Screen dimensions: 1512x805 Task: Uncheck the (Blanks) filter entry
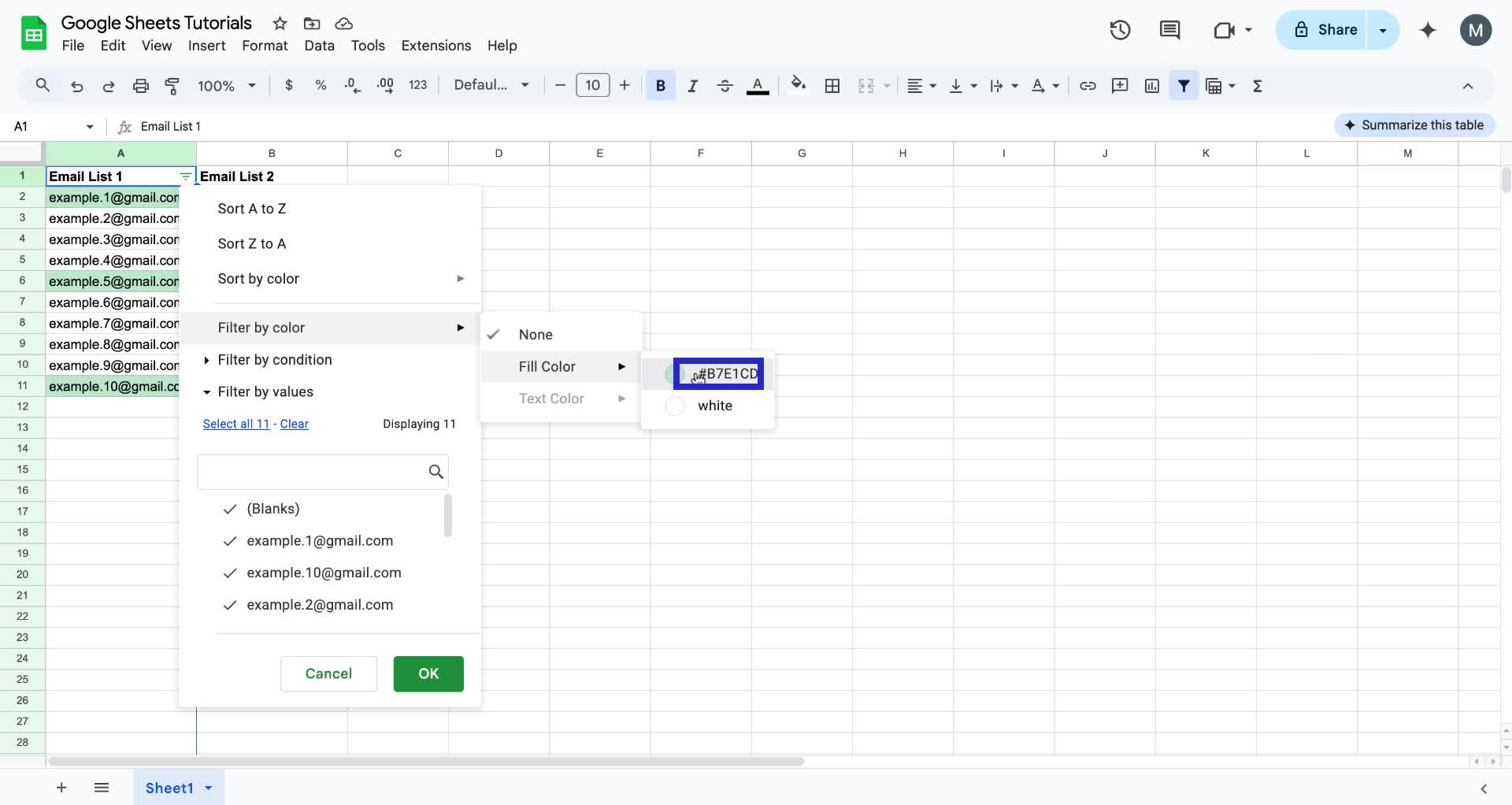click(229, 509)
